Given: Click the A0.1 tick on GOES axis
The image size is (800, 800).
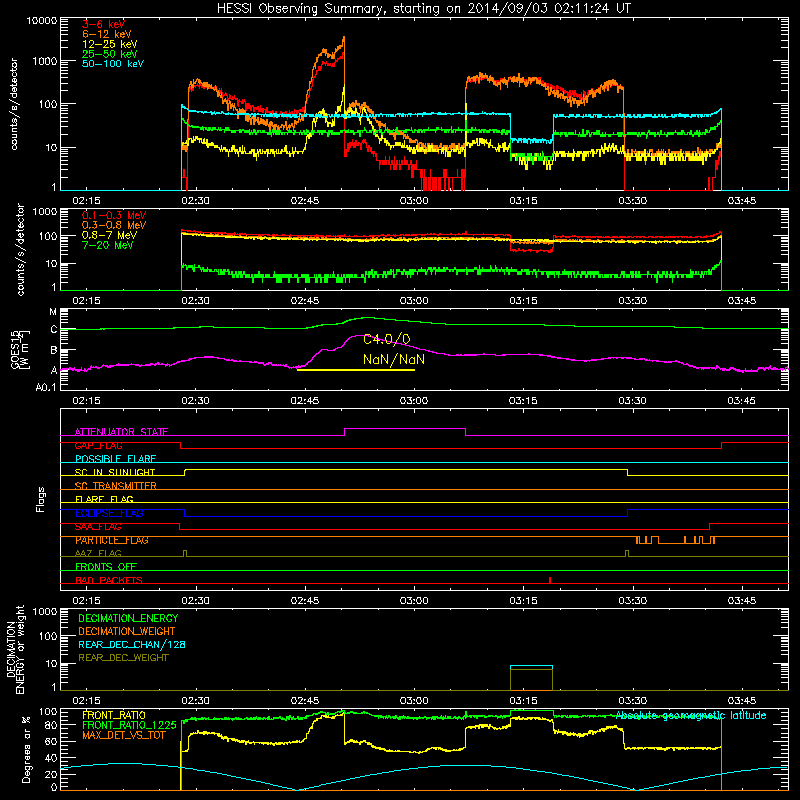Looking at the screenshot, I should point(46,387).
